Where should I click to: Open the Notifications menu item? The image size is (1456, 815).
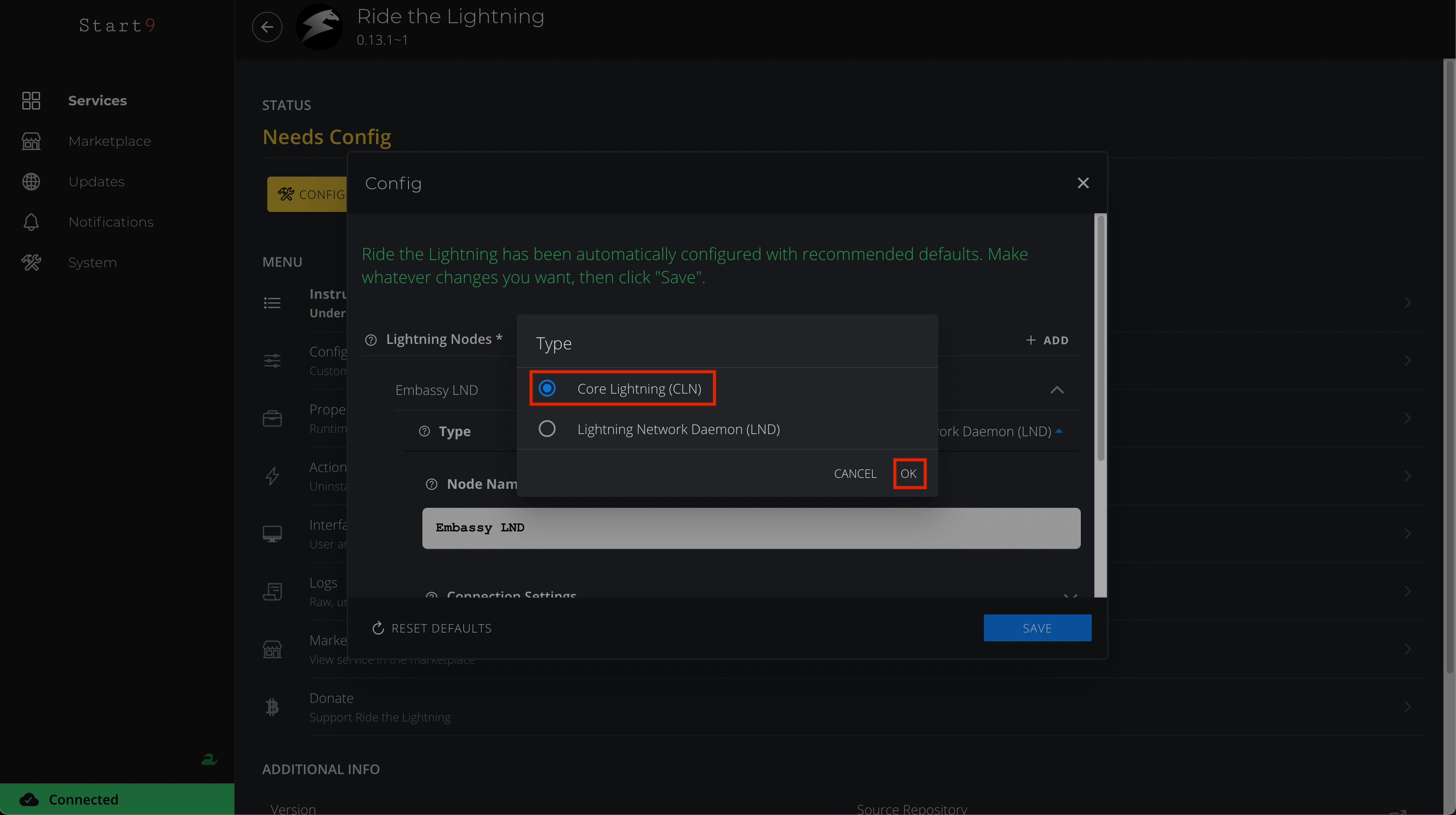tap(111, 222)
